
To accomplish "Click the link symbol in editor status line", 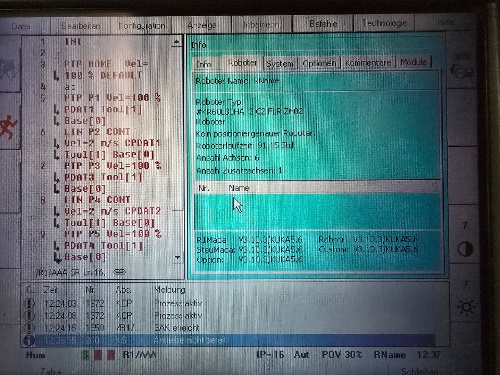I will pyautogui.click(x=120, y=272).
